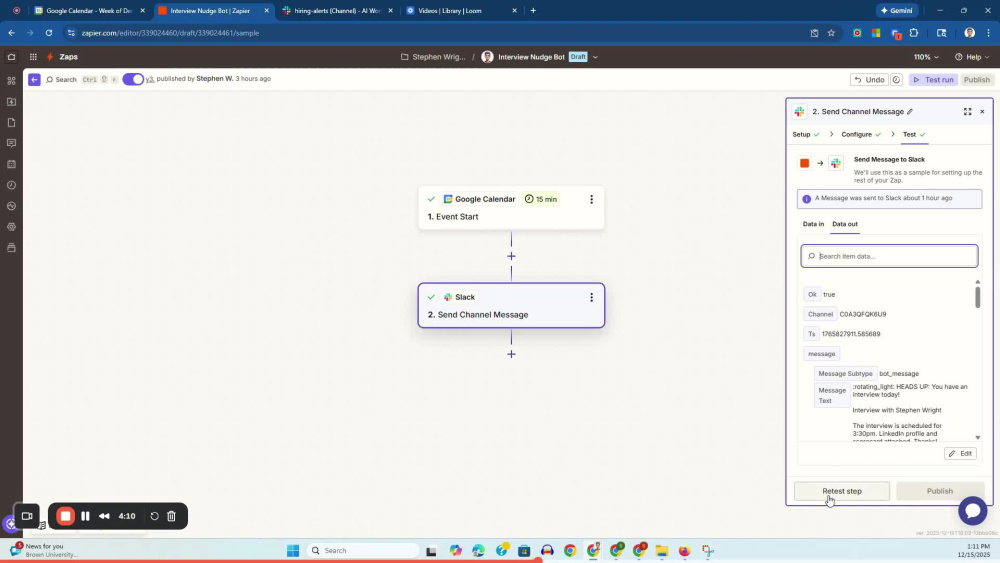Open Zapier home icon in top bar
Viewport: 1000px width, 563px height.
(11, 57)
